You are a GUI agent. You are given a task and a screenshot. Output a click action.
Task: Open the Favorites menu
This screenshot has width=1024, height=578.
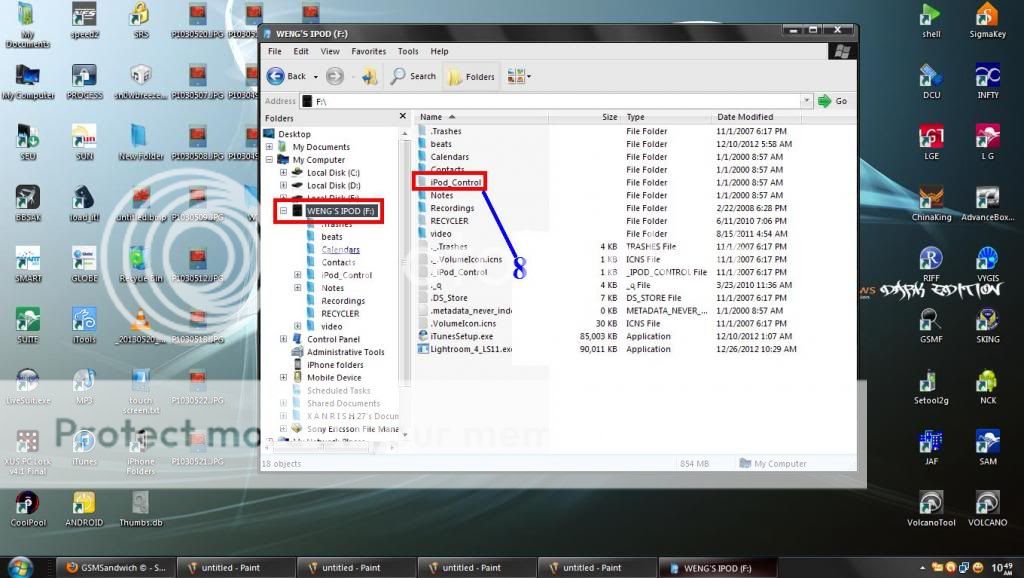click(x=368, y=51)
